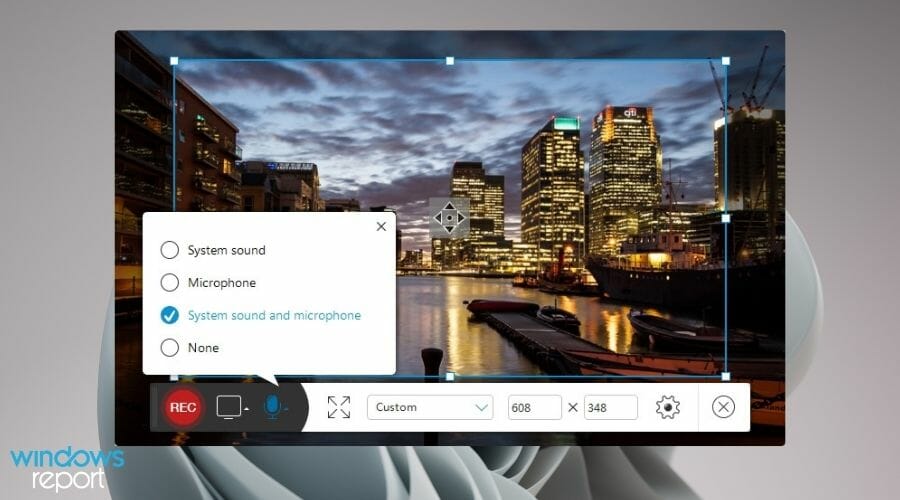The image size is (900, 500).
Task: Select the None audio radio option
Action: [169, 347]
